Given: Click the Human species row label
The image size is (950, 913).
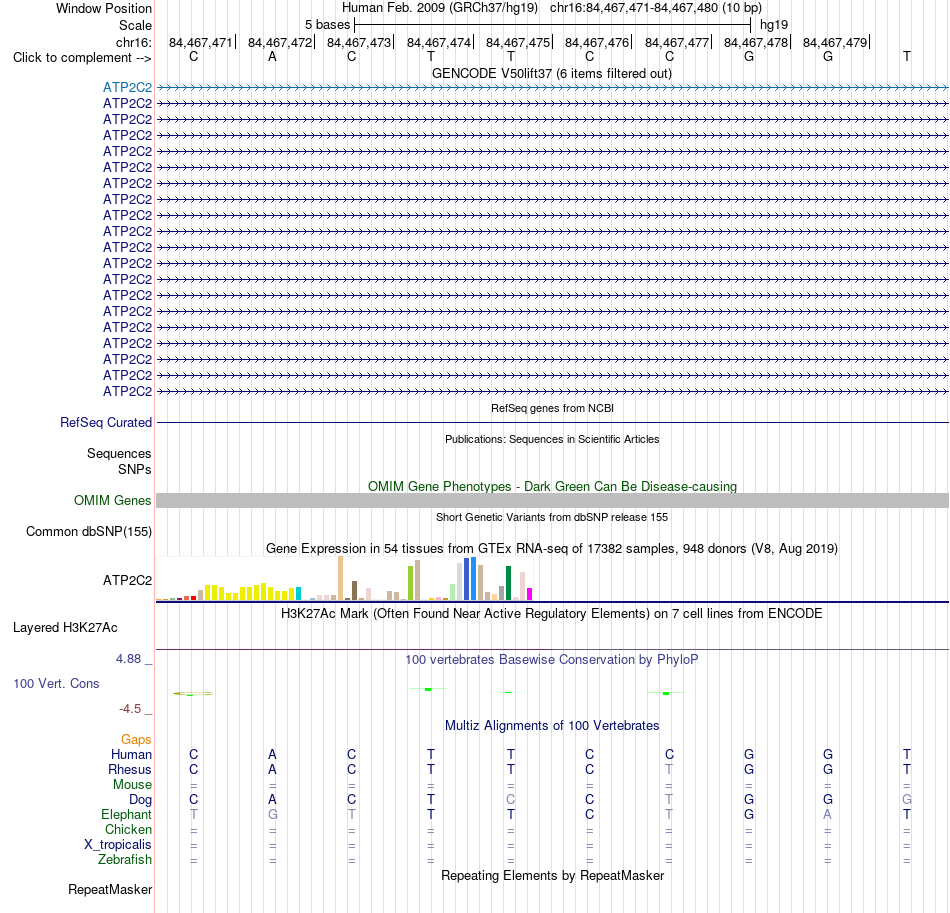Looking at the screenshot, I should point(131,754).
